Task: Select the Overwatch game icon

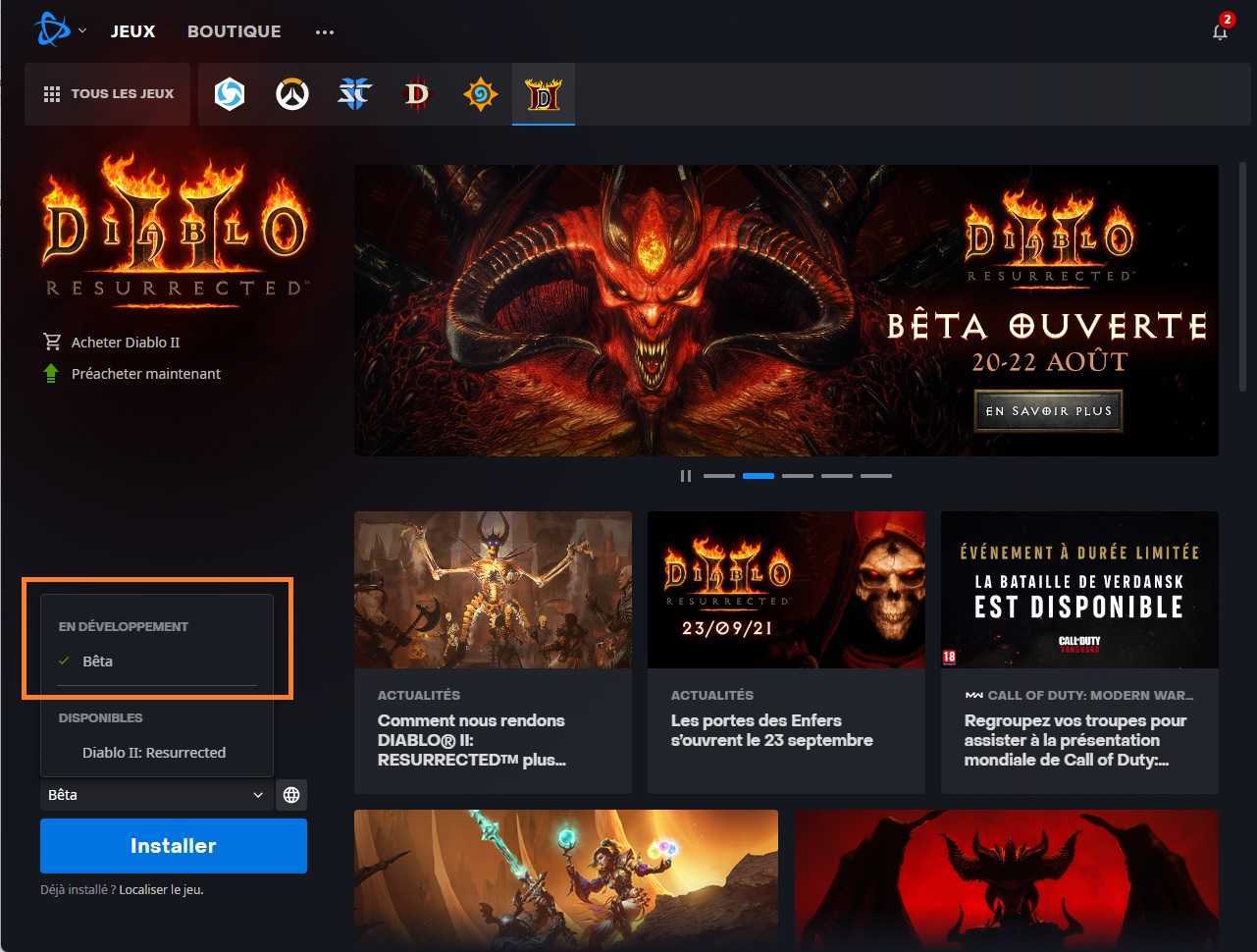Action: pyautogui.click(x=292, y=94)
